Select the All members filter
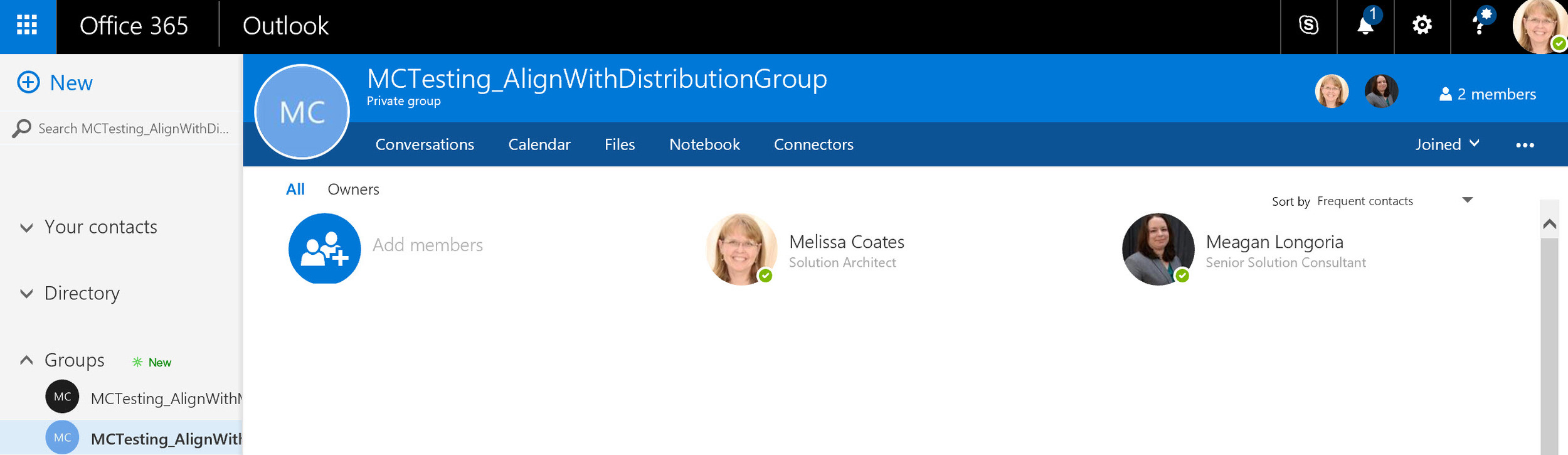 pos(295,189)
